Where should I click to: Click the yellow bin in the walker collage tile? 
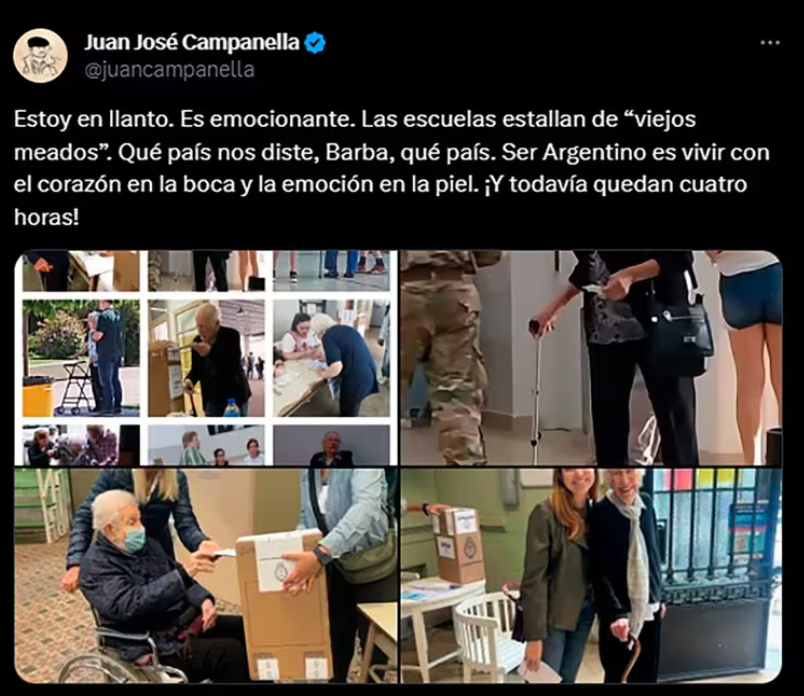click(x=38, y=397)
